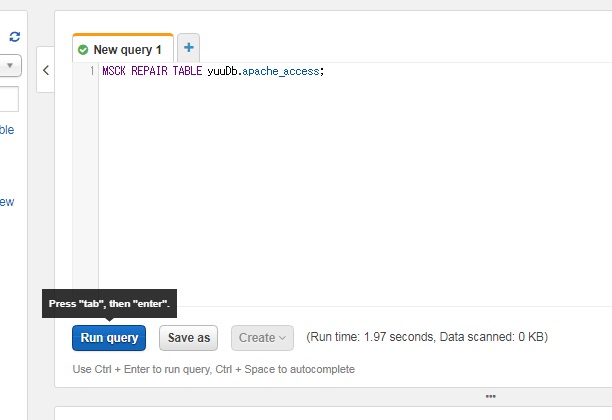This screenshot has width=612, height=420.
Task: Click the green success checkmark on the tab
Action: [x=83, y=50]
